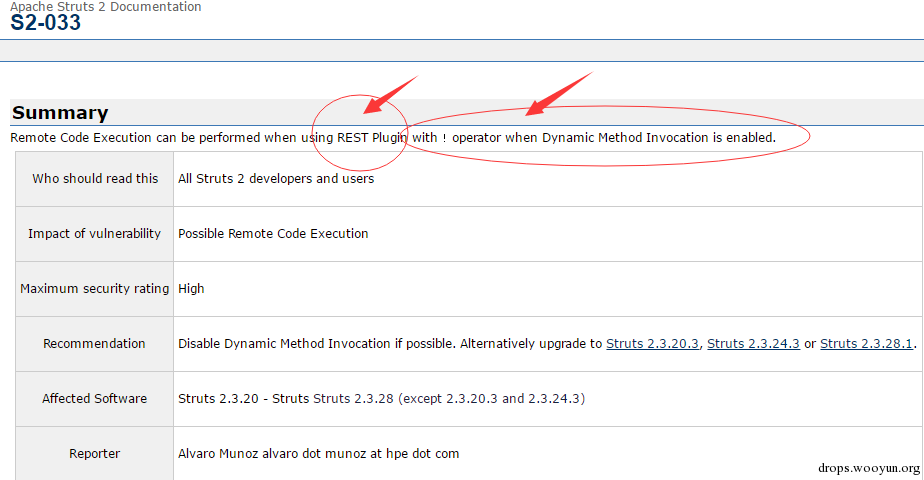Click the right red arrow above Dynamic Method Invocation
Image resolution: width=924 pixels, height=480 pixels.
coord(560,91)
